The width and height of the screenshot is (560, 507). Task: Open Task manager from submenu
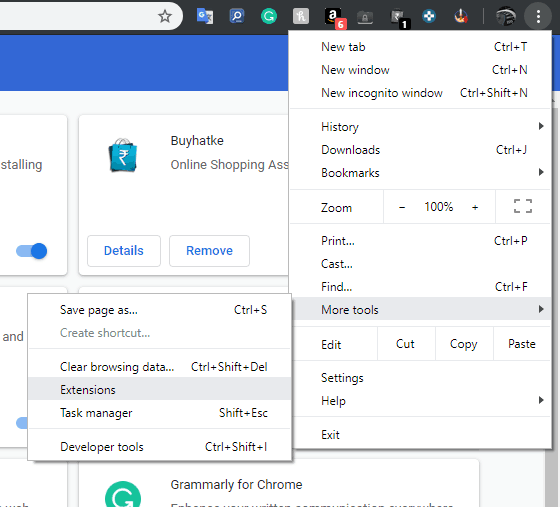tap(160, 413)
